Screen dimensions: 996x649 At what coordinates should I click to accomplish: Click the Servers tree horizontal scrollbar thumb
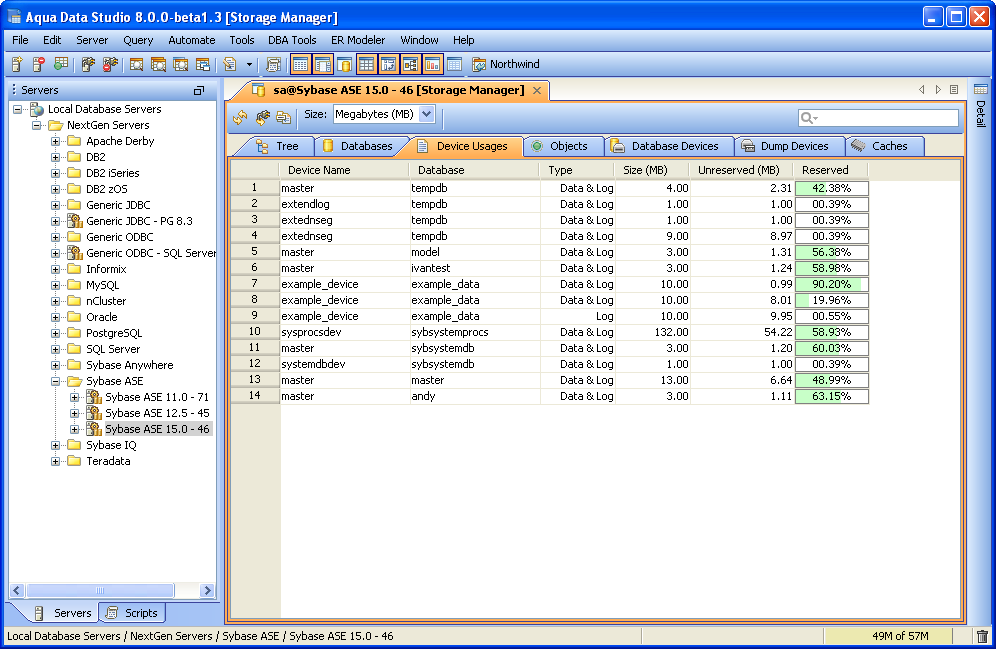100,590
